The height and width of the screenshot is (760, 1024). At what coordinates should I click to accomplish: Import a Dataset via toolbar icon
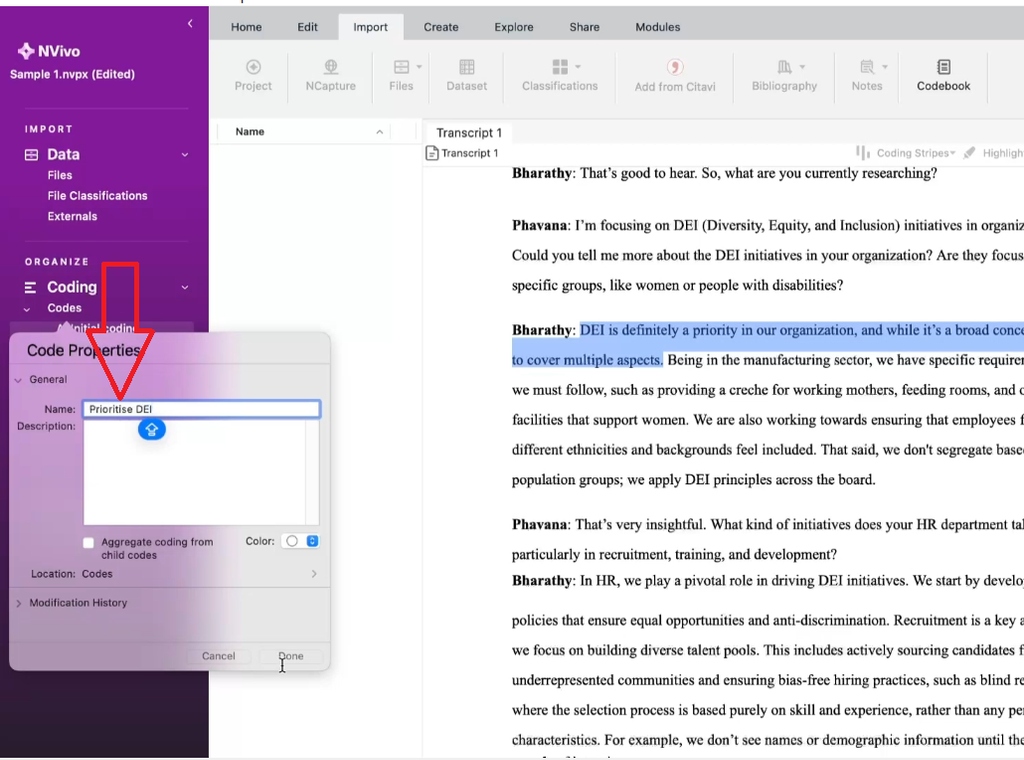(466, 67)
